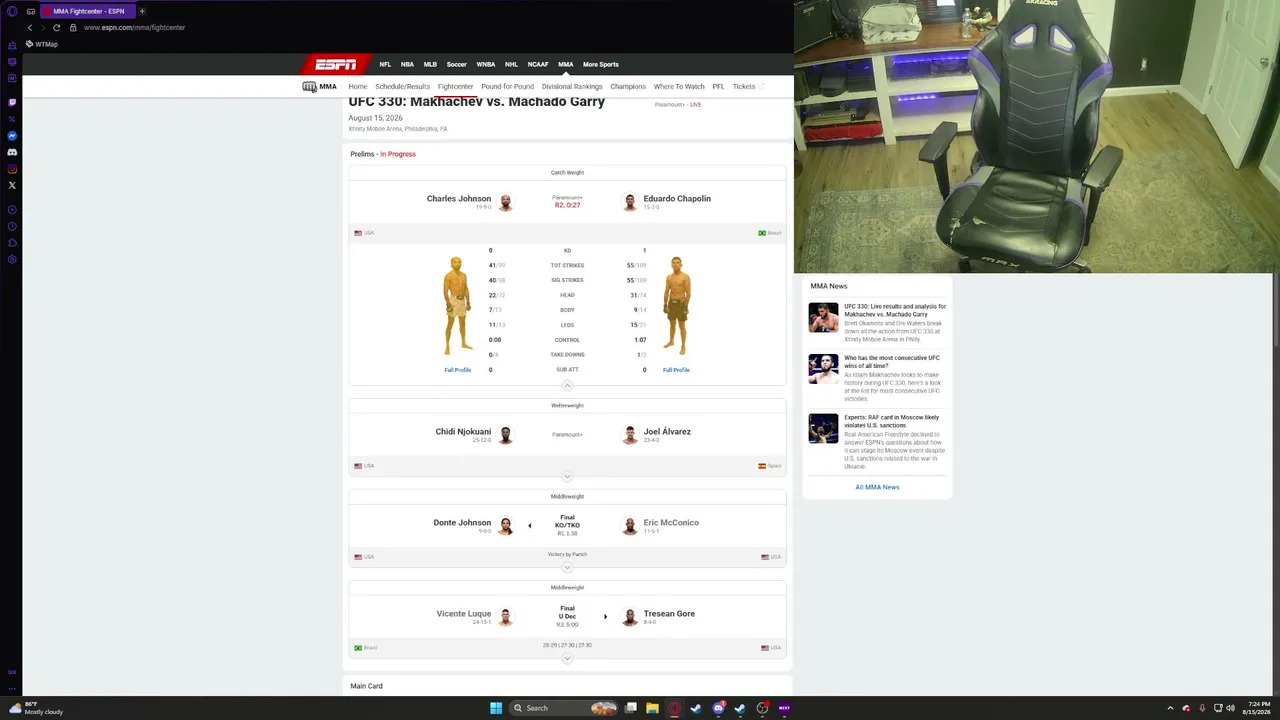This screenshot has width=1280, height=720.
Task: View site security lock info
Action: [73, 28]
